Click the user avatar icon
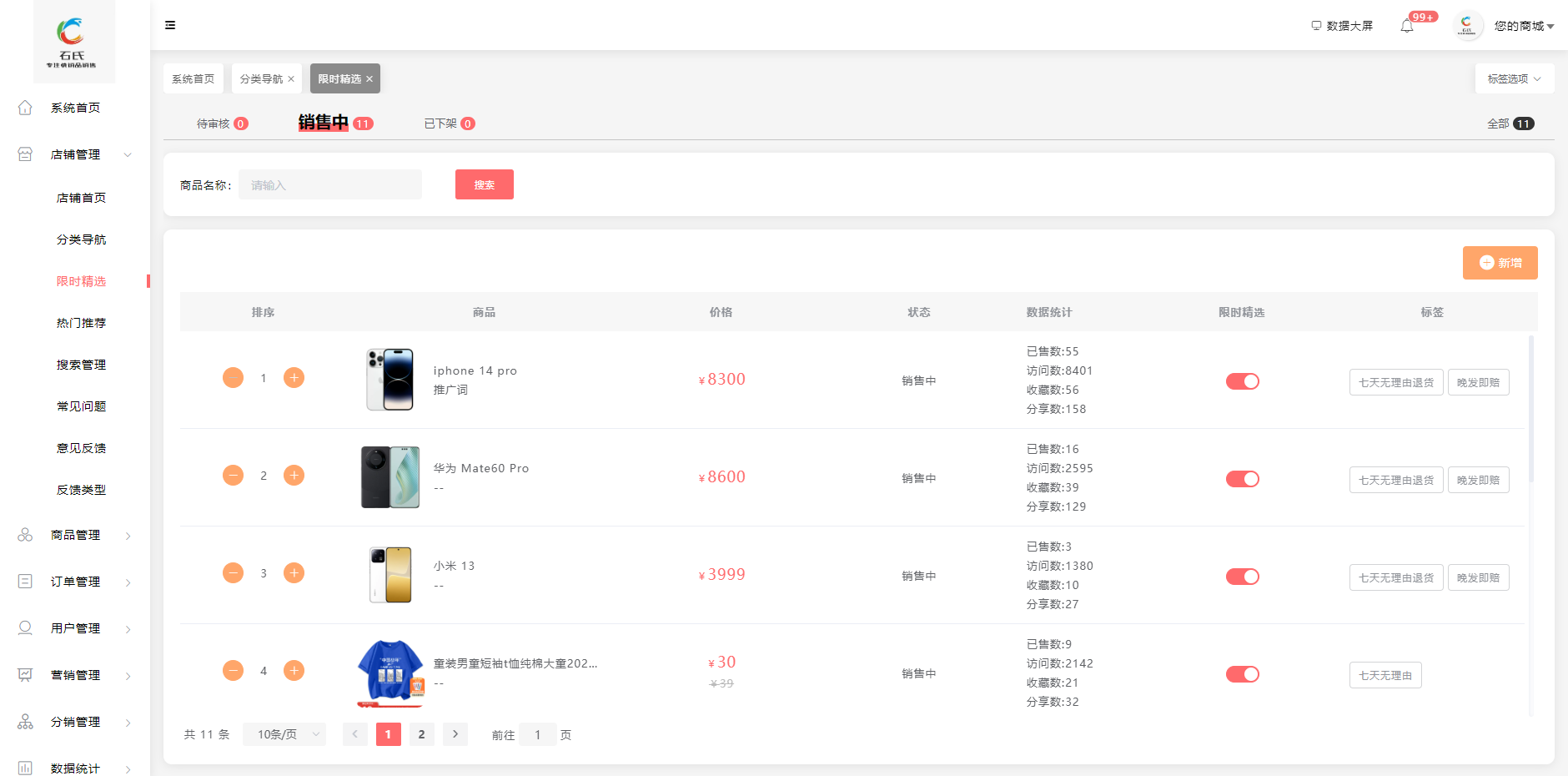Image resolution: width=1568 pixels, height=776 pixels. tap(1467, 26)
